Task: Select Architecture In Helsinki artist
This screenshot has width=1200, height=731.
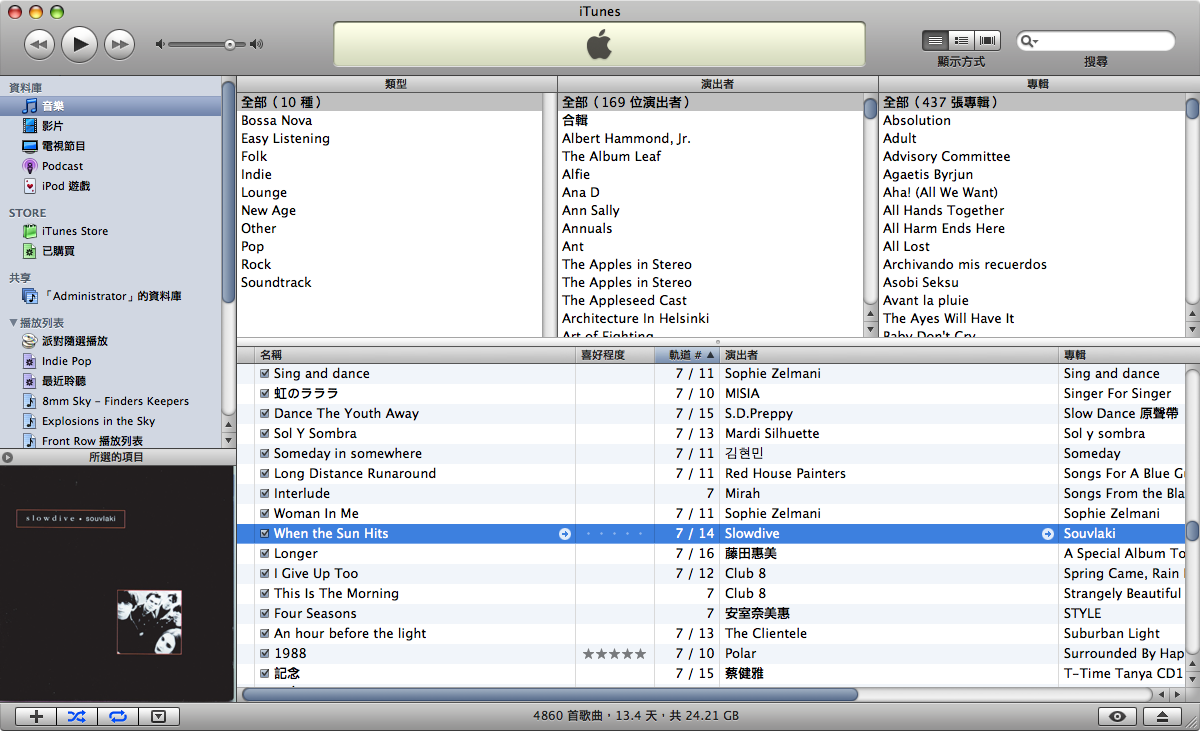Action: coord(710,318)
